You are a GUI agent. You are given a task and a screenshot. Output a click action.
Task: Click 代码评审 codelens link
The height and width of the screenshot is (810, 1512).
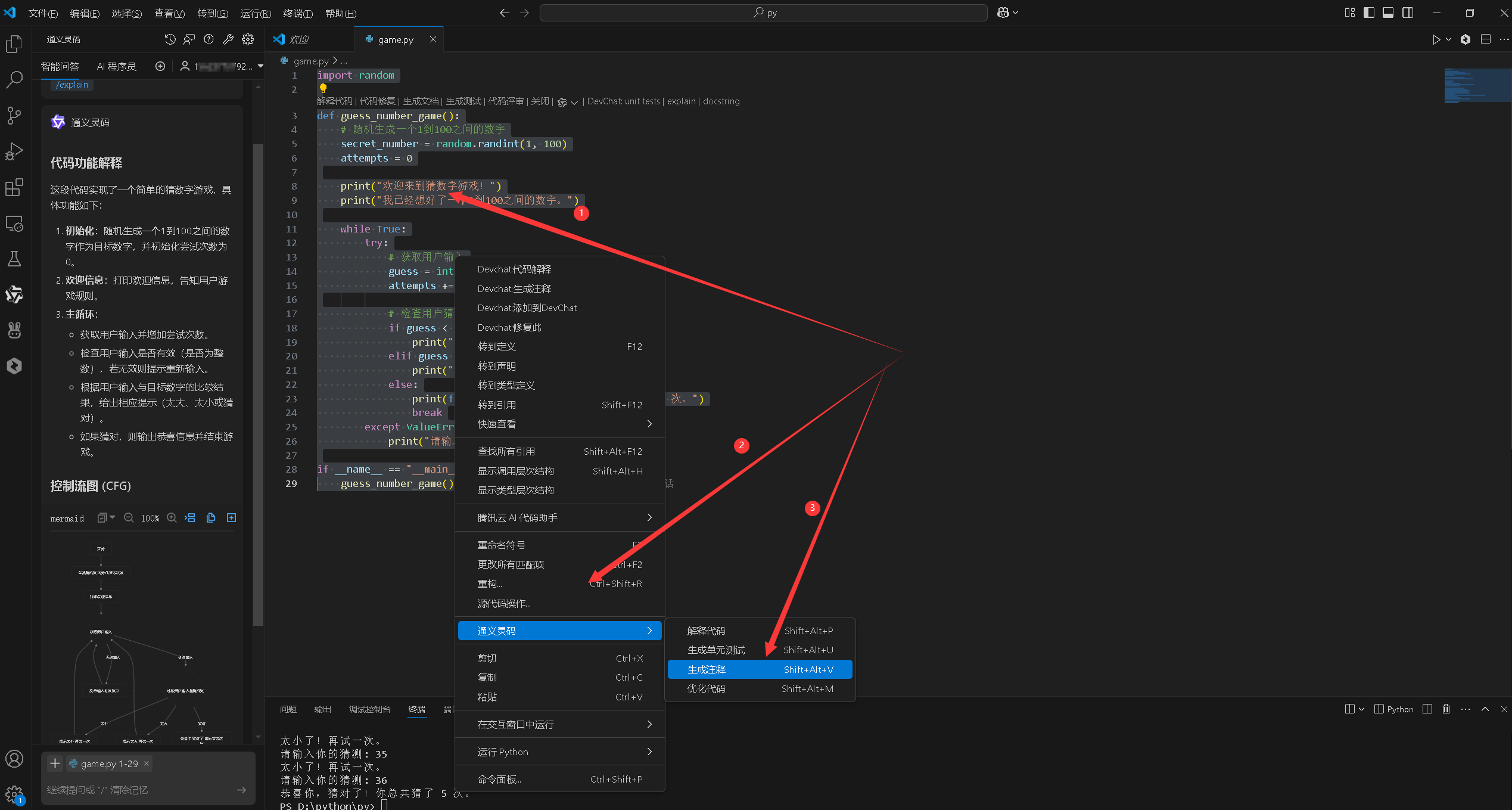pyautogui.click(x=506, y=101)
